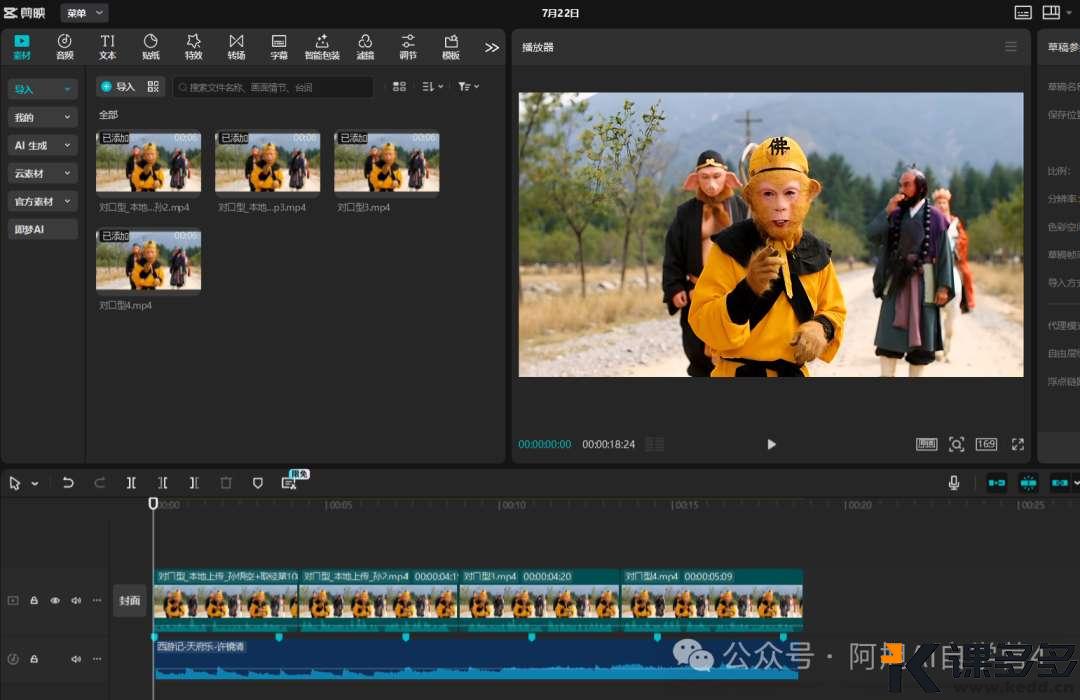Split the clip at playhead
1080x700 pixels.
click(131, 483)
